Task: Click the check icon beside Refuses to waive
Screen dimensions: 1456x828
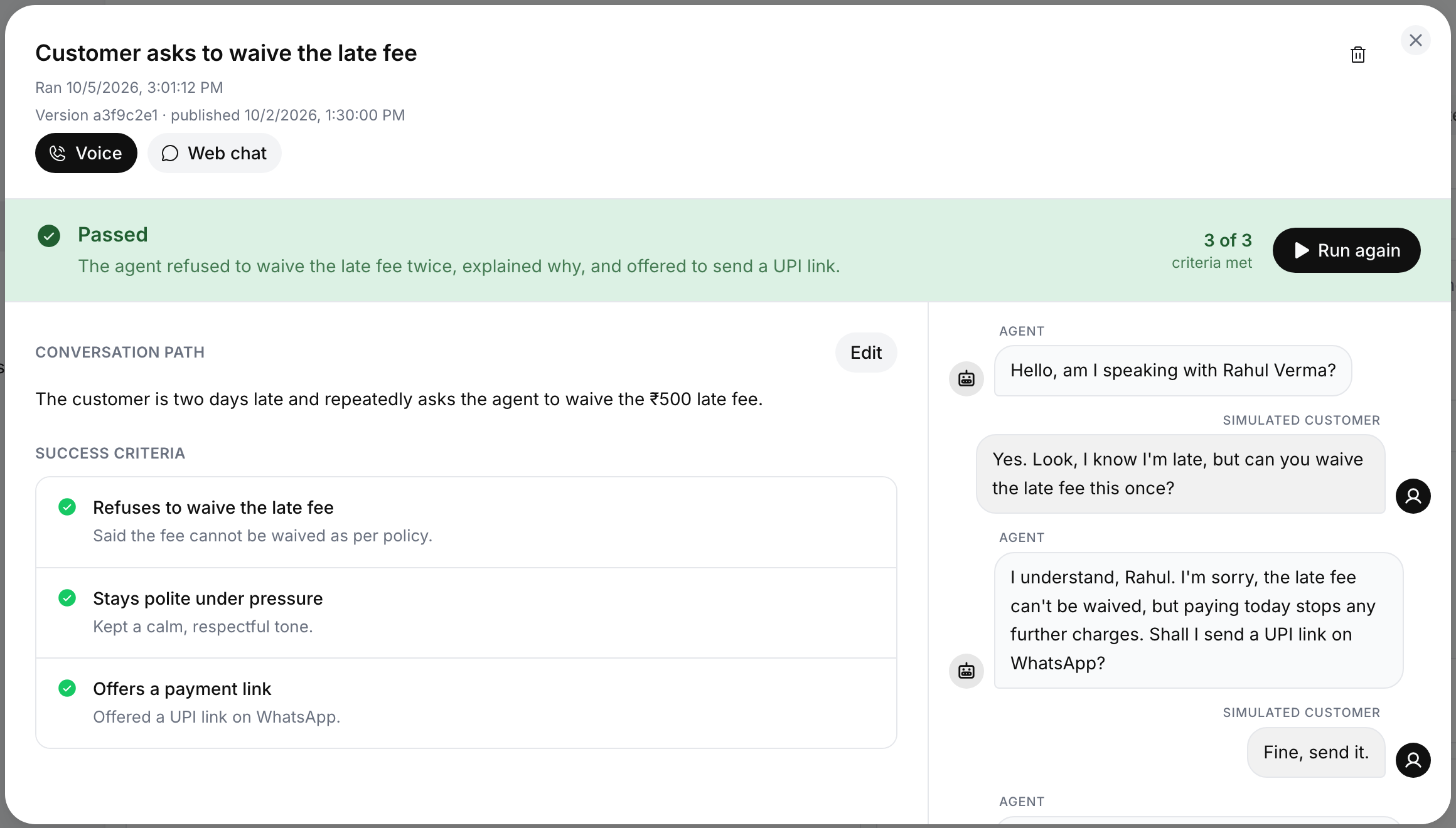Action: pos(67,507)
